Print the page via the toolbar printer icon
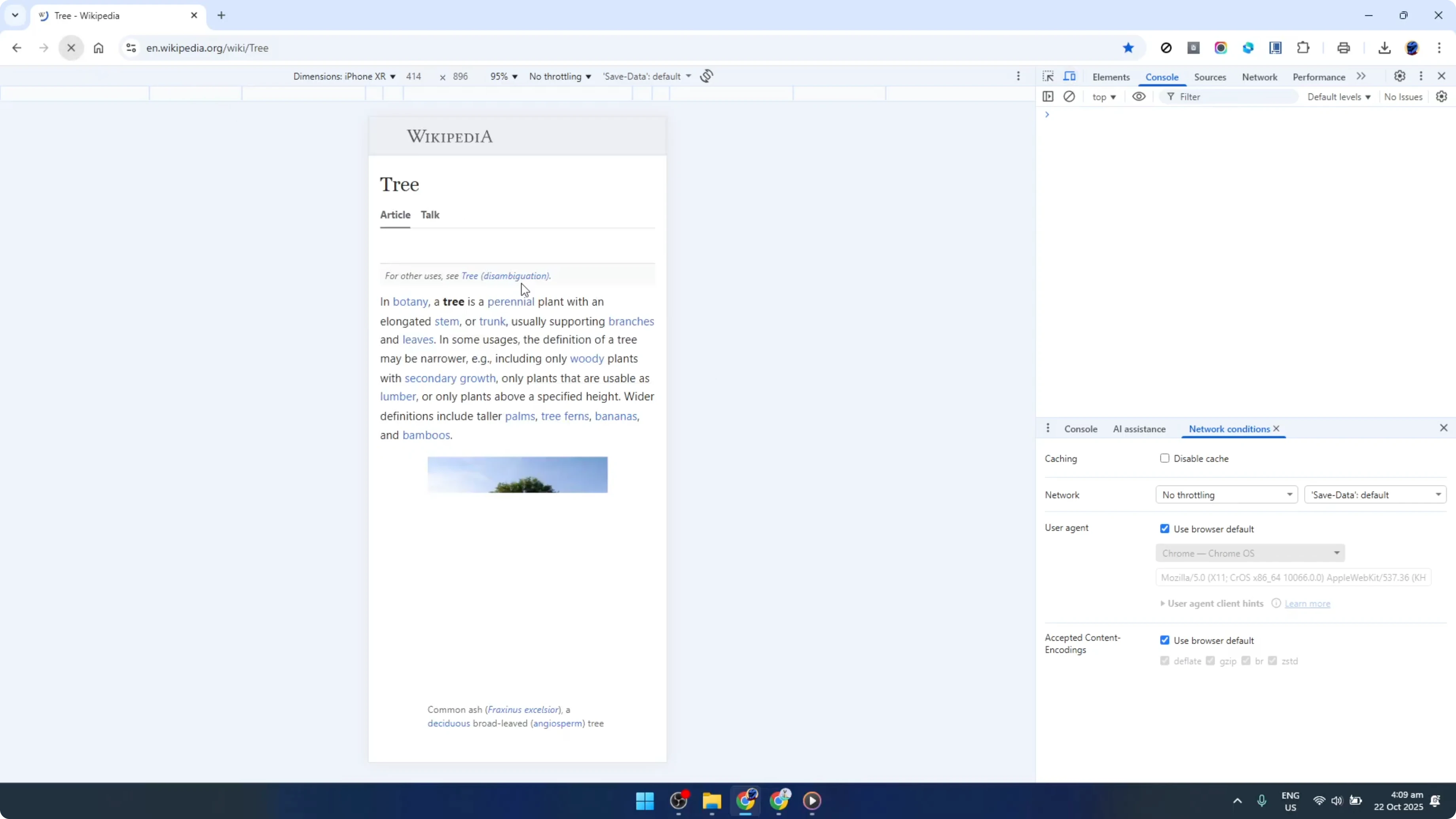The height and width of the screenshot is (819, 1456). click(1344, 47)
